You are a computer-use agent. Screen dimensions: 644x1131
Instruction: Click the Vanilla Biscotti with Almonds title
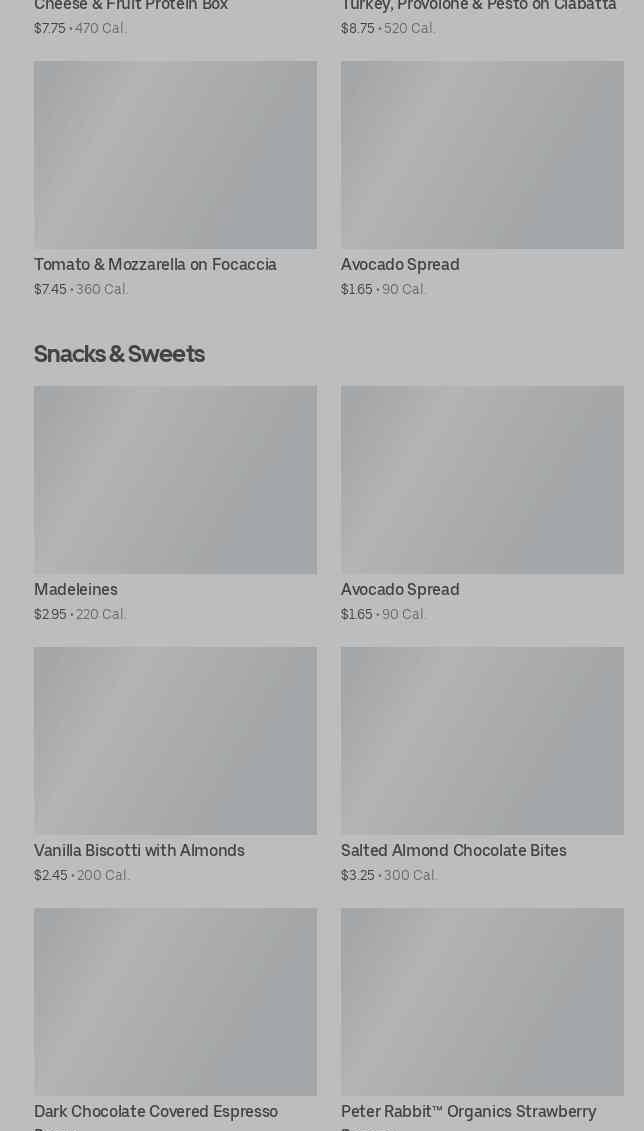point(139,851)
